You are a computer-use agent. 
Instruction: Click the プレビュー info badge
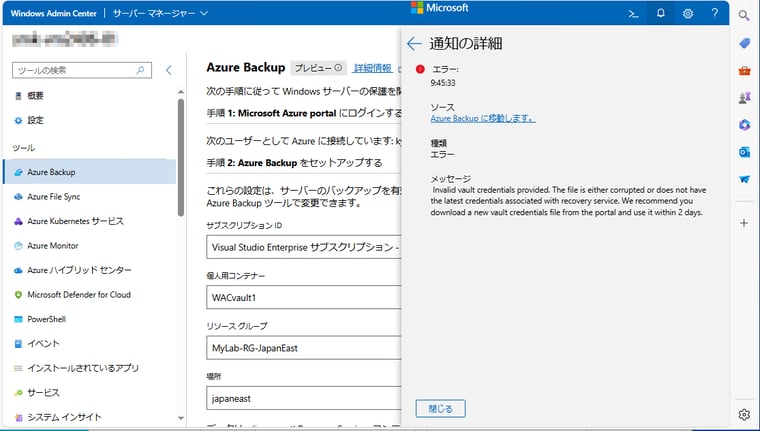pos(318,68)
